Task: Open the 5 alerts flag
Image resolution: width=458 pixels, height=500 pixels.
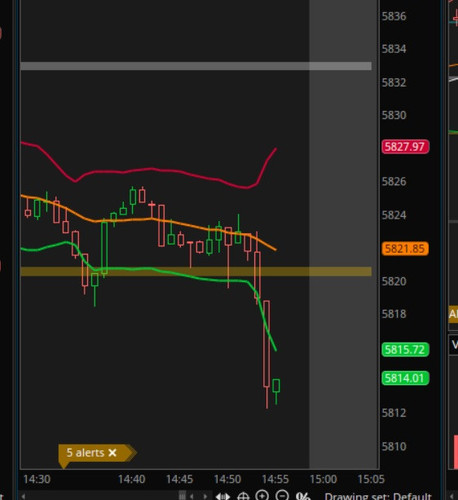Action: click(85, 453)
